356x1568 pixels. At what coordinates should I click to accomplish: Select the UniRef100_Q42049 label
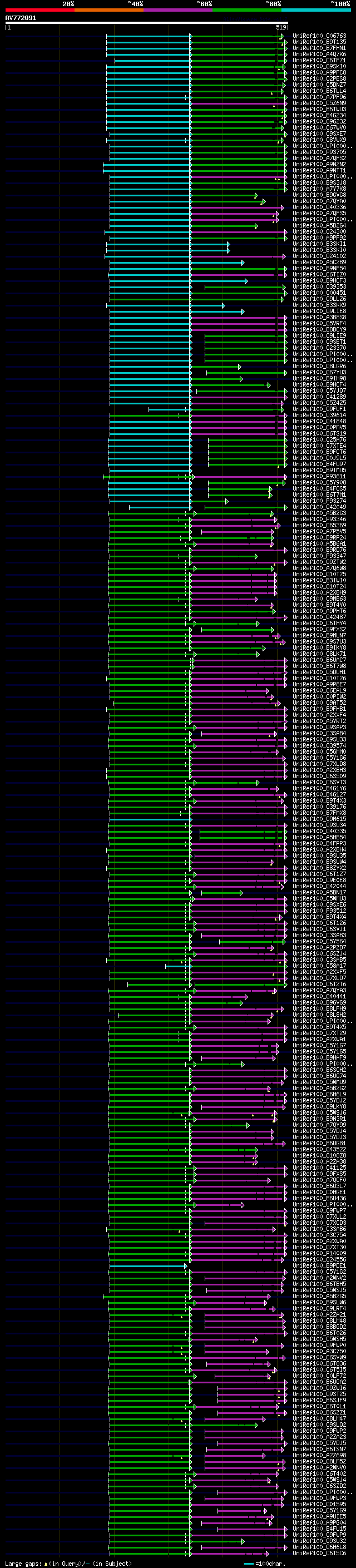tap(319, 507)
